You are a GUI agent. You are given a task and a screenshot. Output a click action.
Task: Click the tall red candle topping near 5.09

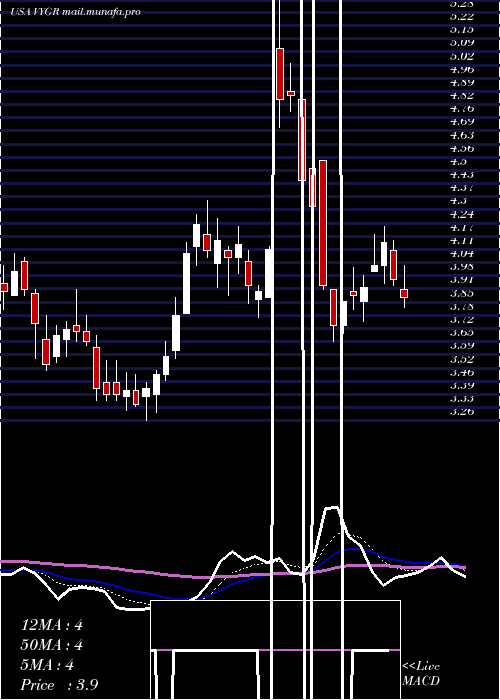(x=280, y=74)
